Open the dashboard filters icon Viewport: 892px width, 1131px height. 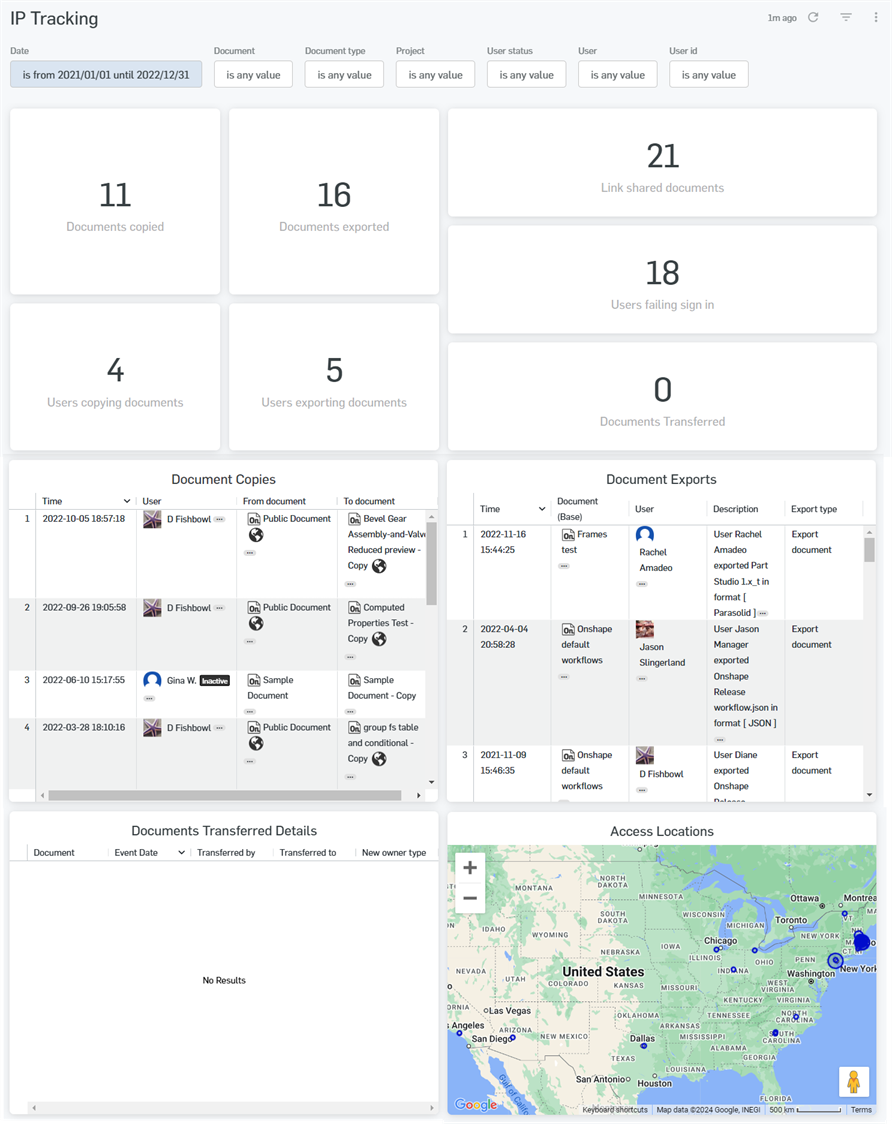click(845, 17)
